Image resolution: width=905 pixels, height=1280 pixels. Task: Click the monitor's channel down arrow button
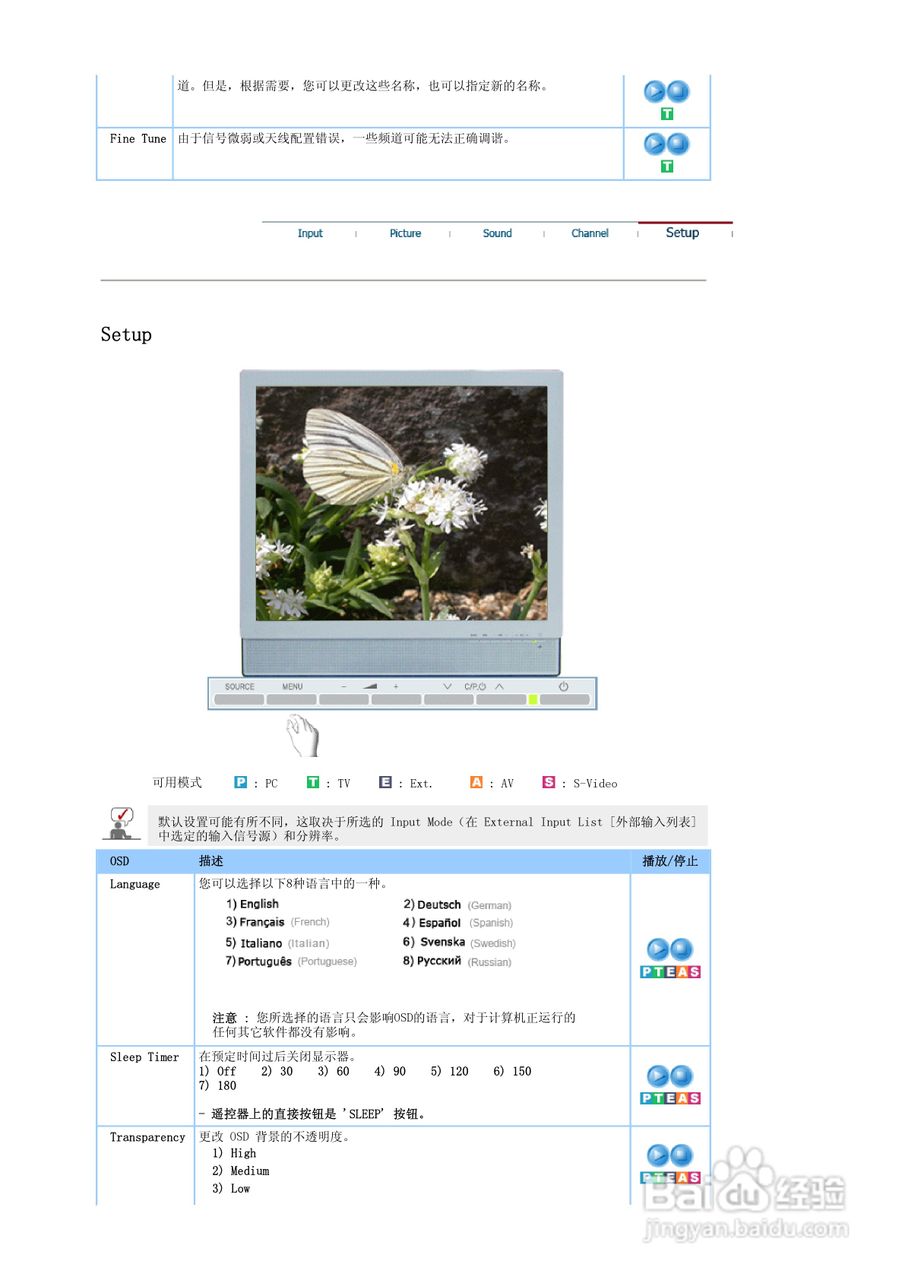[x=448, y=699]
